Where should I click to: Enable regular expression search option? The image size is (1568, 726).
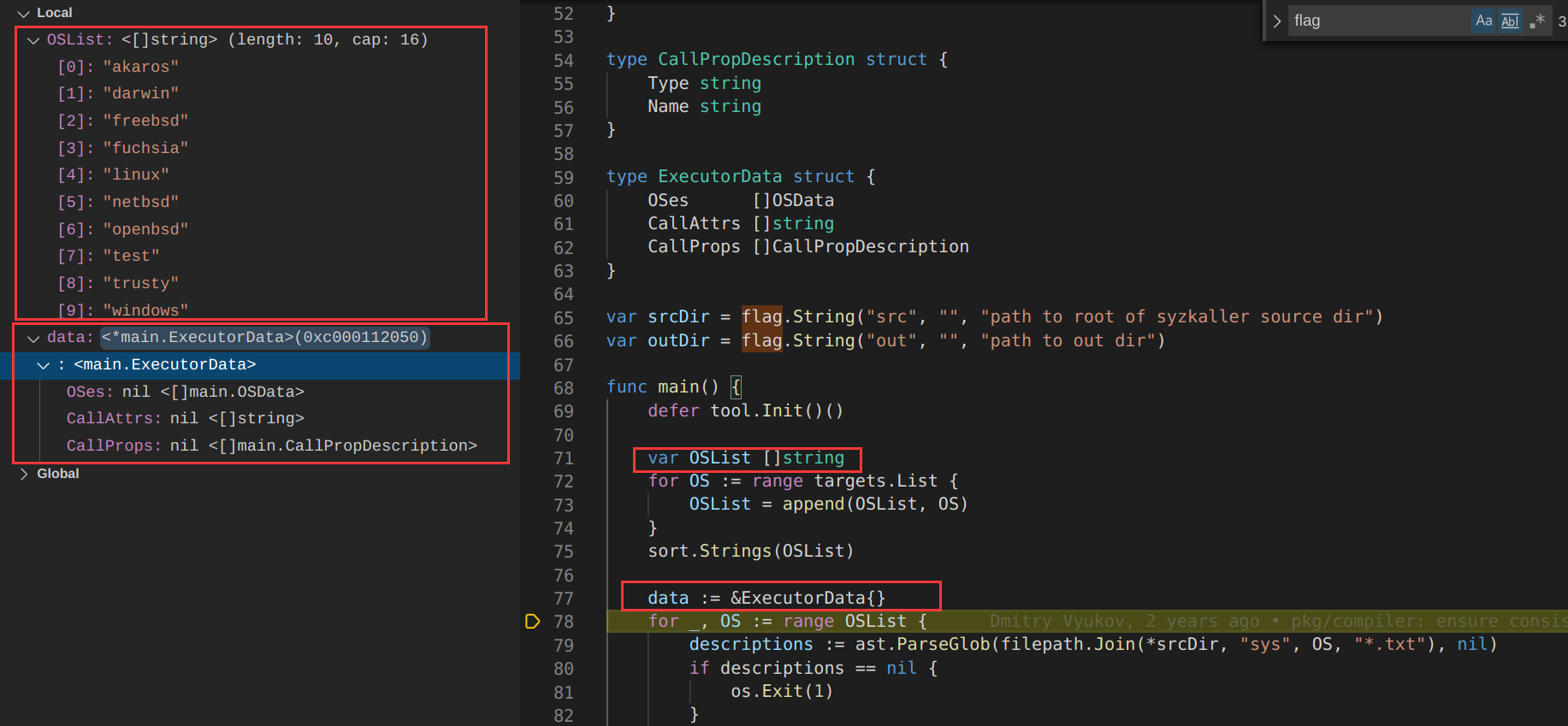(x=1537, y=21)
